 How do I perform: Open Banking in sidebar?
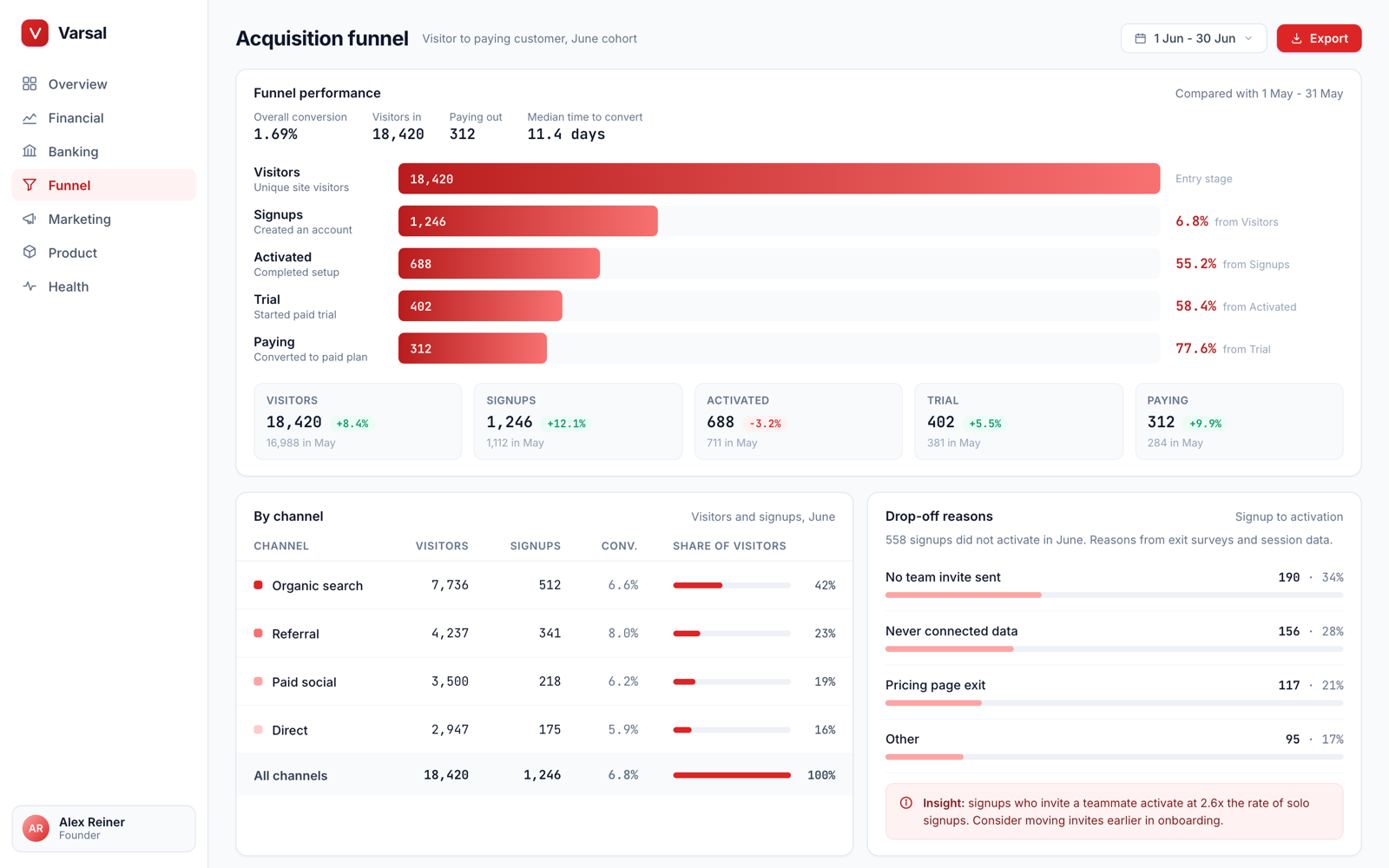[x=104, y=152]
